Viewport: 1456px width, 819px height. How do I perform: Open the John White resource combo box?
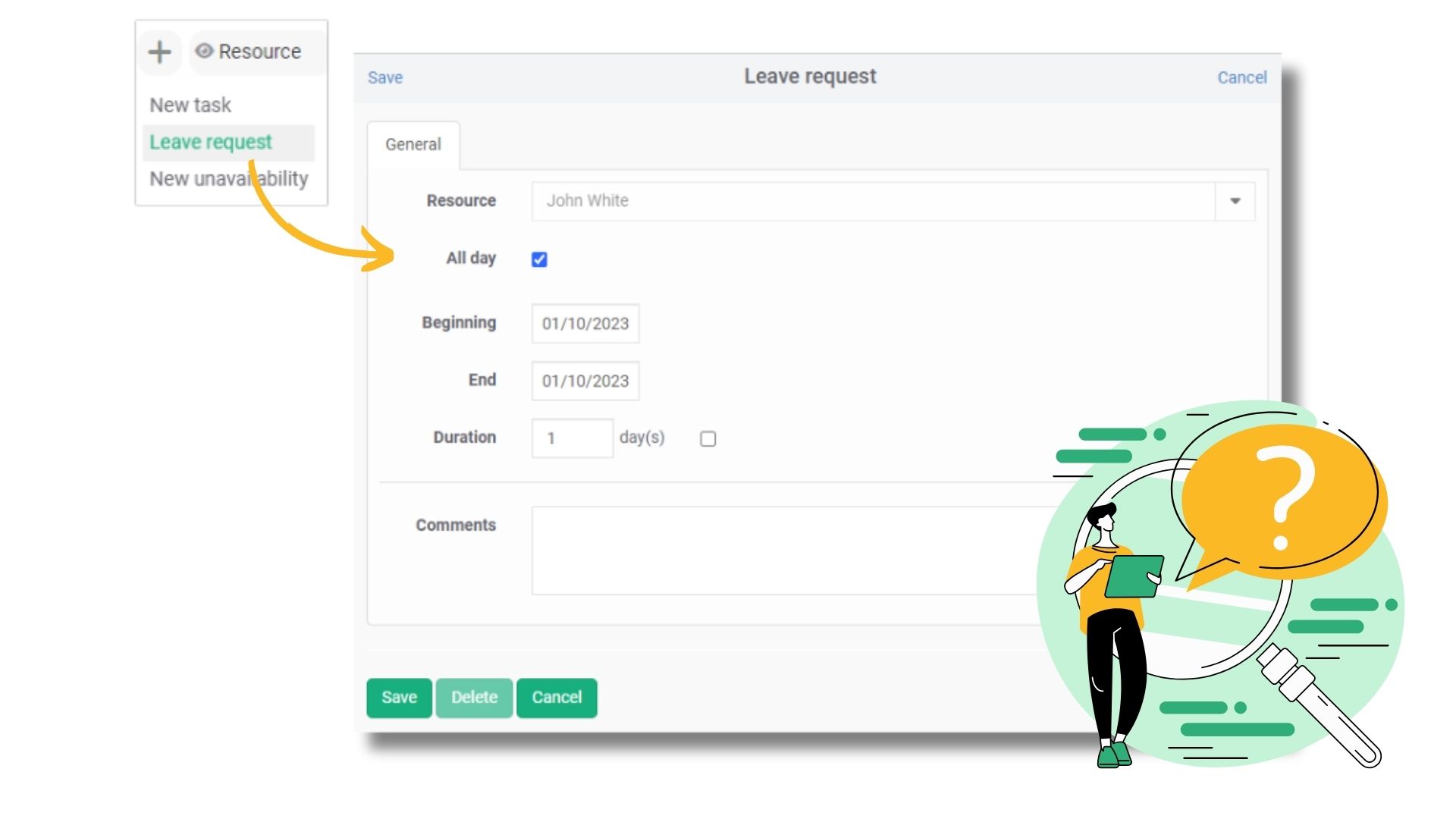(x=872, y=201)
